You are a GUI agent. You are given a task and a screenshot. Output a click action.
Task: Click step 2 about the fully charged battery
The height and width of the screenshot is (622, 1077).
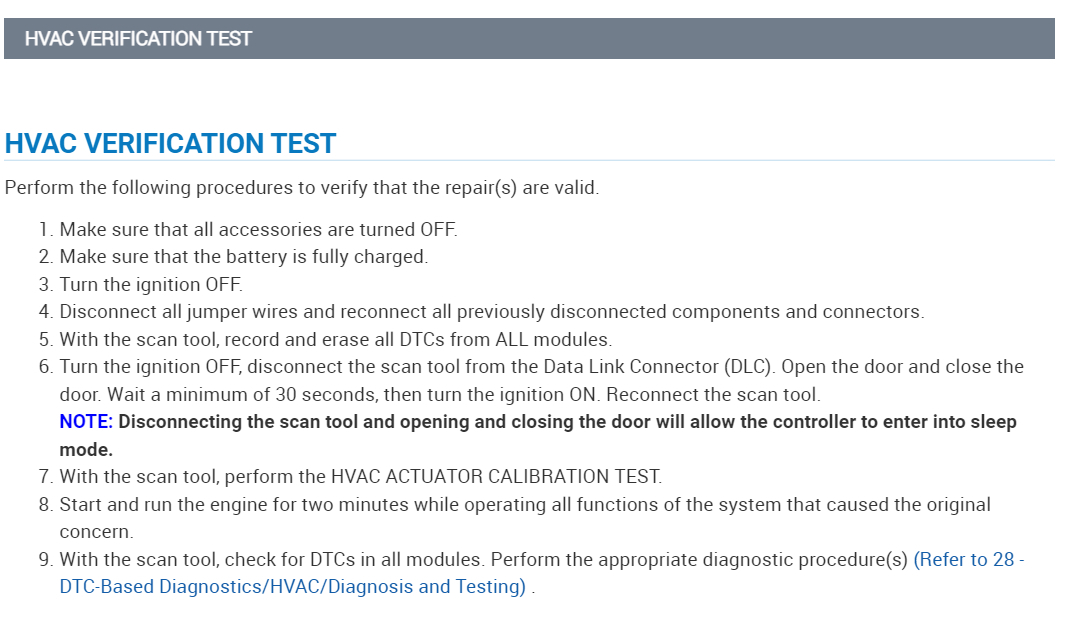click(x=243, y=257)
